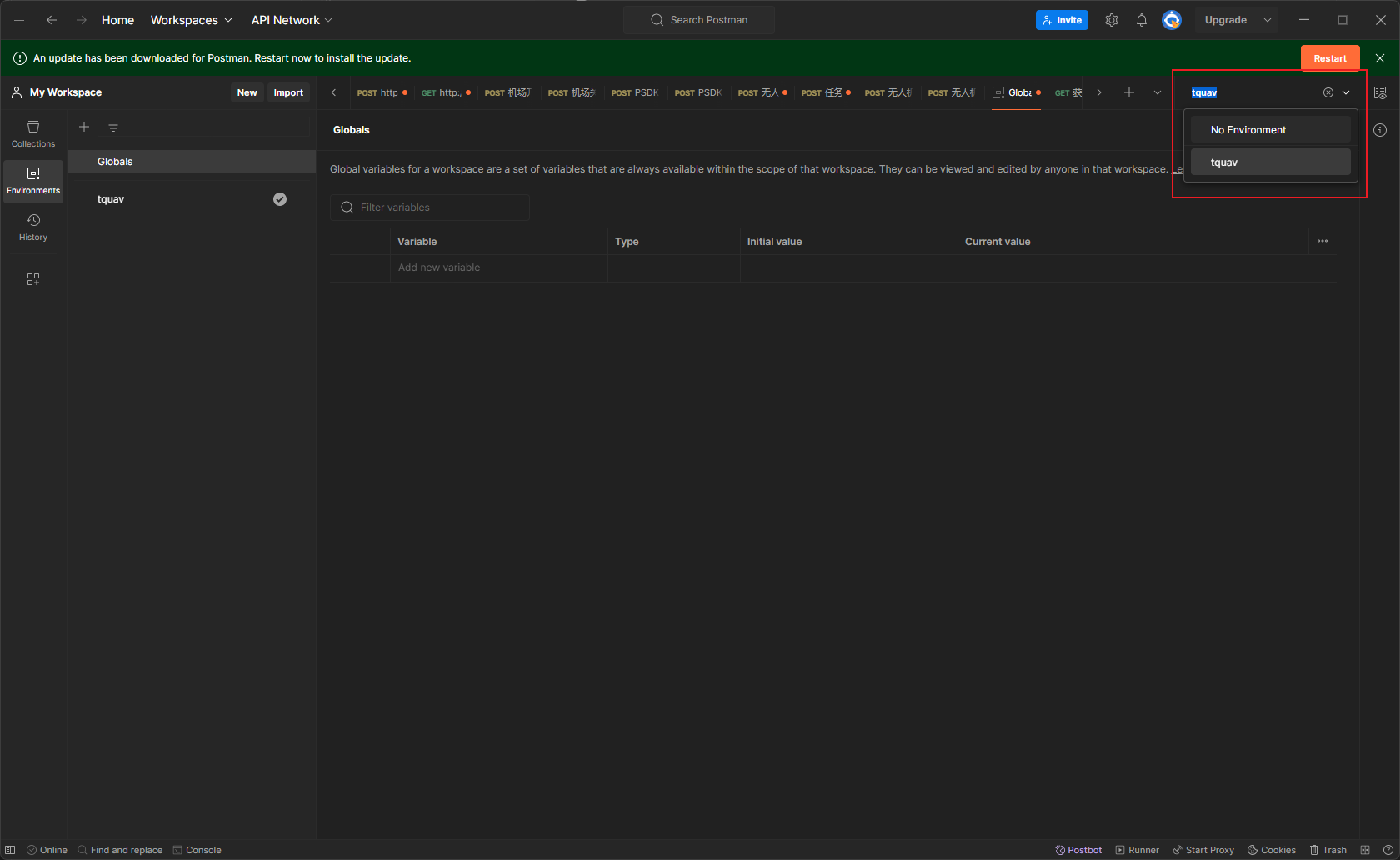
Task: Click the Import button
Action: (288, 92)
